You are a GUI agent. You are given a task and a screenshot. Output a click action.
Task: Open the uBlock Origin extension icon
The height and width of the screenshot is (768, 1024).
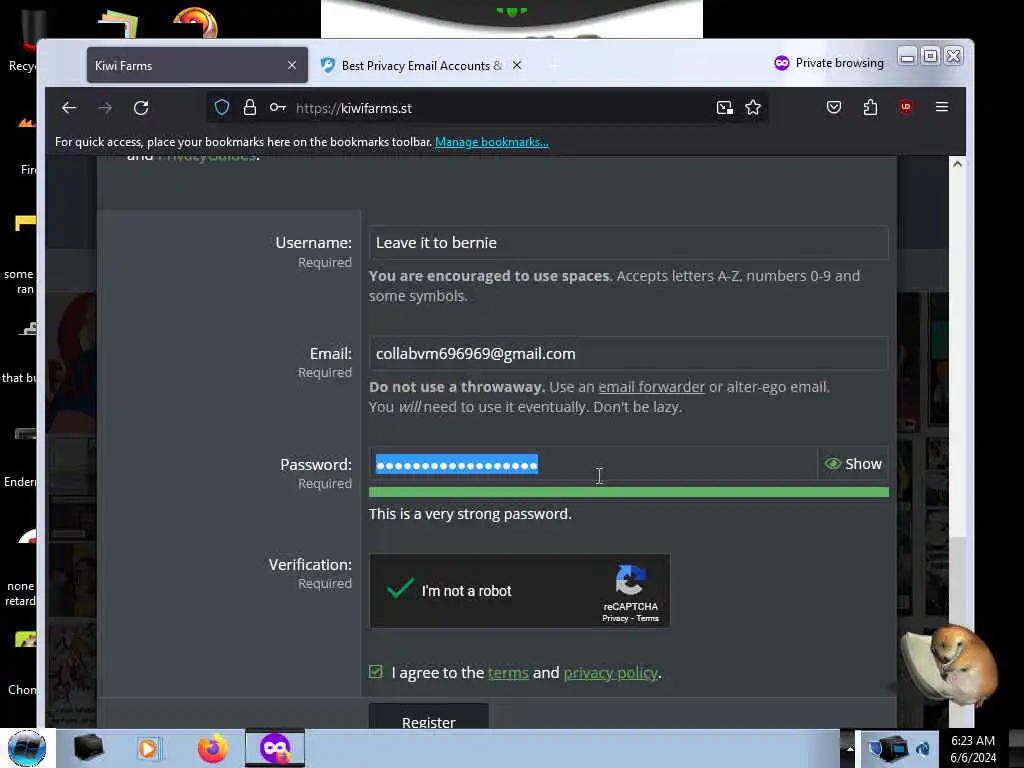[x=906, y=107]
